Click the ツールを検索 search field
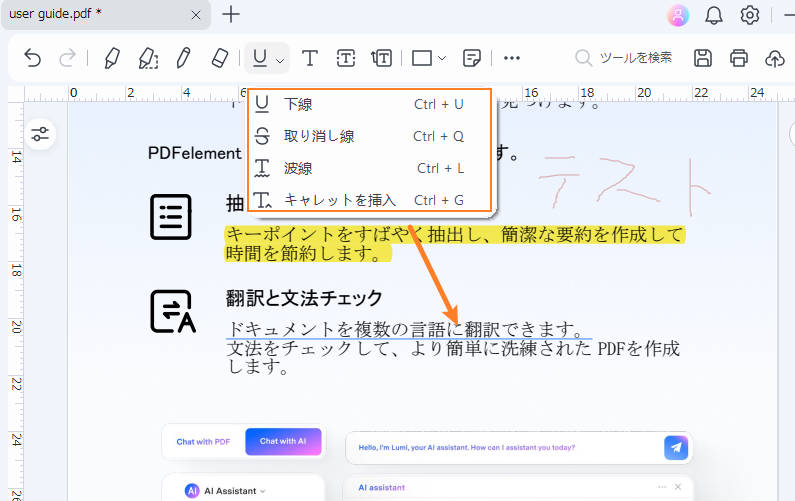795x501 pixels. (625, 58)
